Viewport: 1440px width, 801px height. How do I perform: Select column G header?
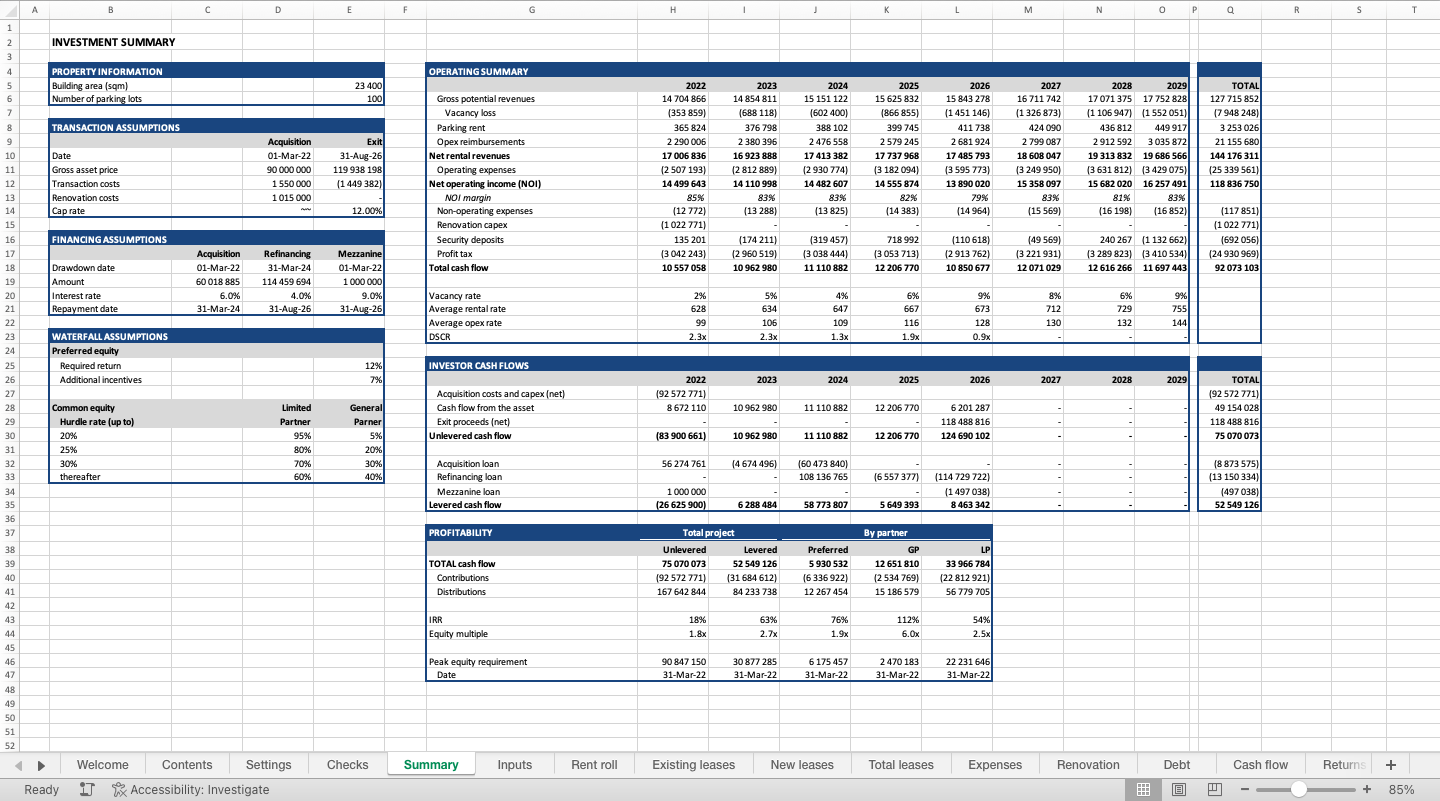[x=531, y=9]
